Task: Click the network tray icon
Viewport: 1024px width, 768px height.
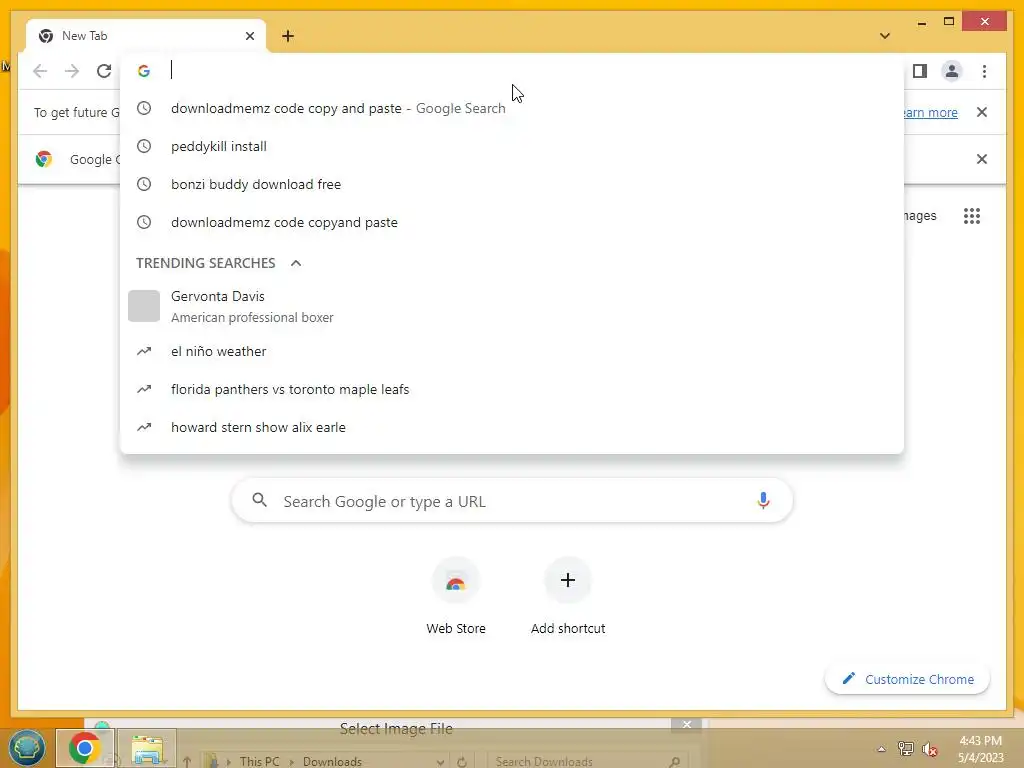Action: tap(906, 749)
